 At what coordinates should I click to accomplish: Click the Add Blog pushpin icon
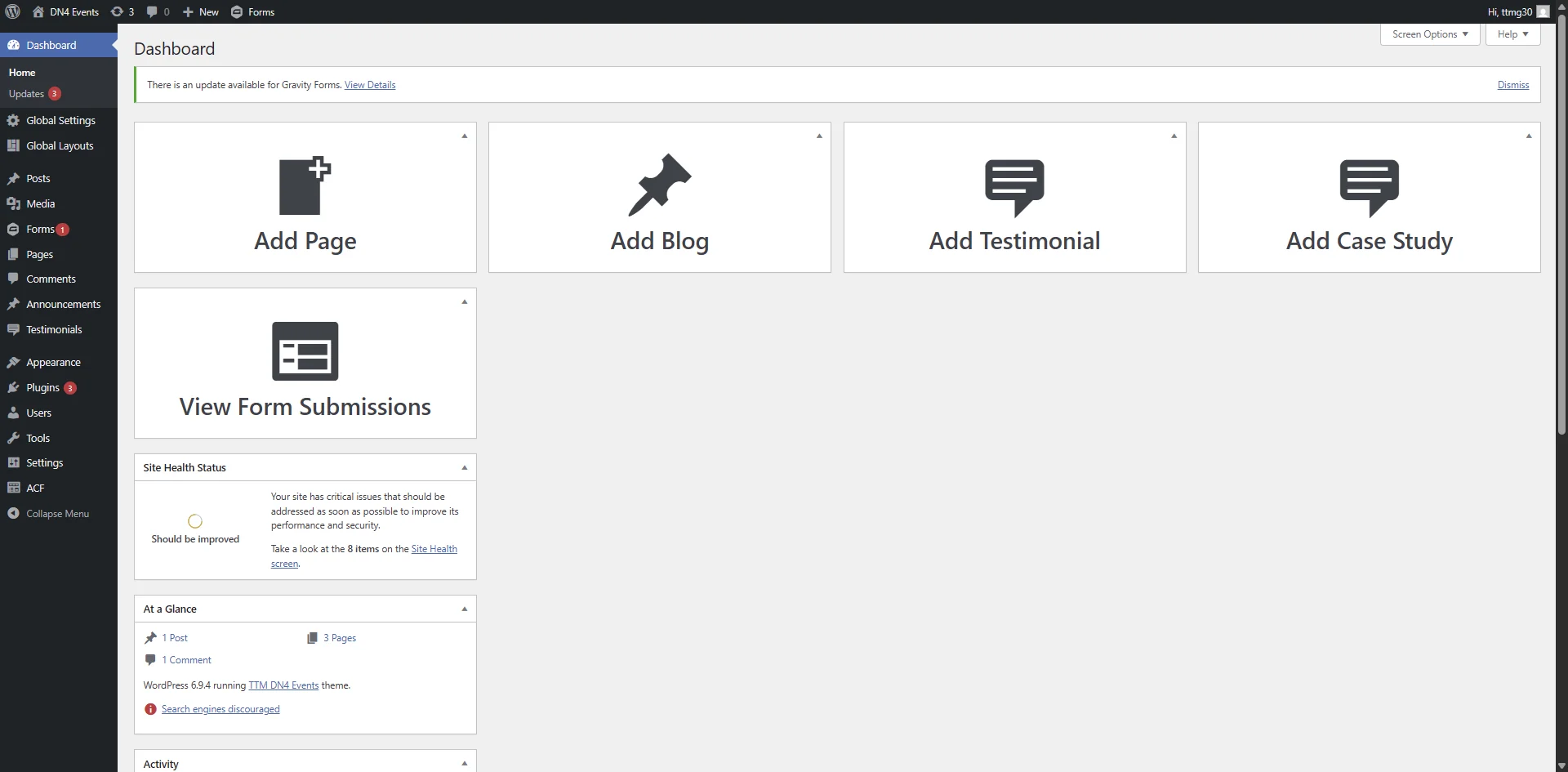660,185
